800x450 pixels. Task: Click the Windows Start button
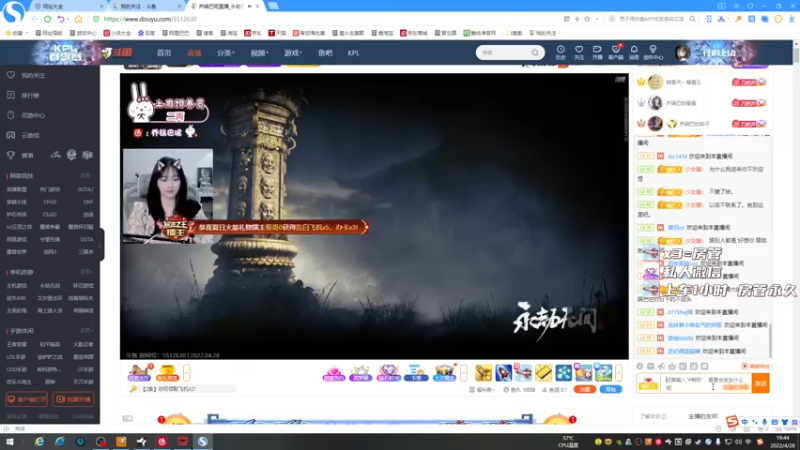pos(9,441)
